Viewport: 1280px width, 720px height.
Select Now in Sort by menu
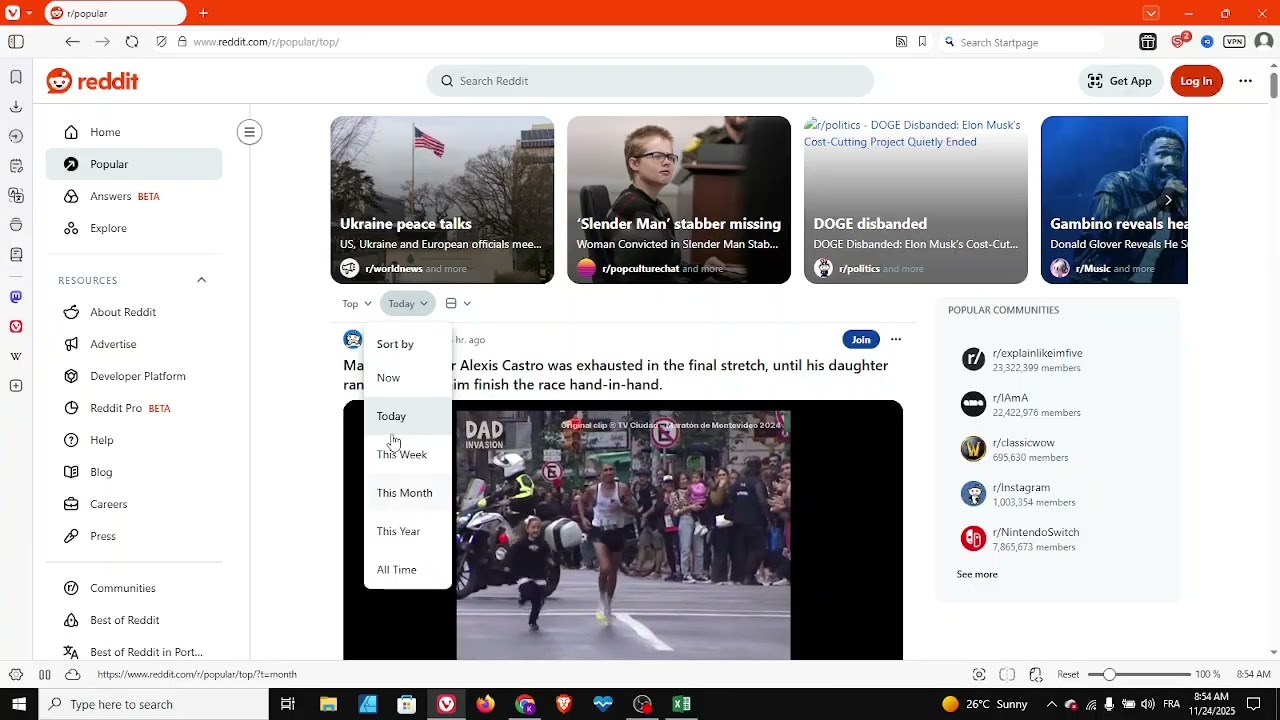[x=408, y=377]
